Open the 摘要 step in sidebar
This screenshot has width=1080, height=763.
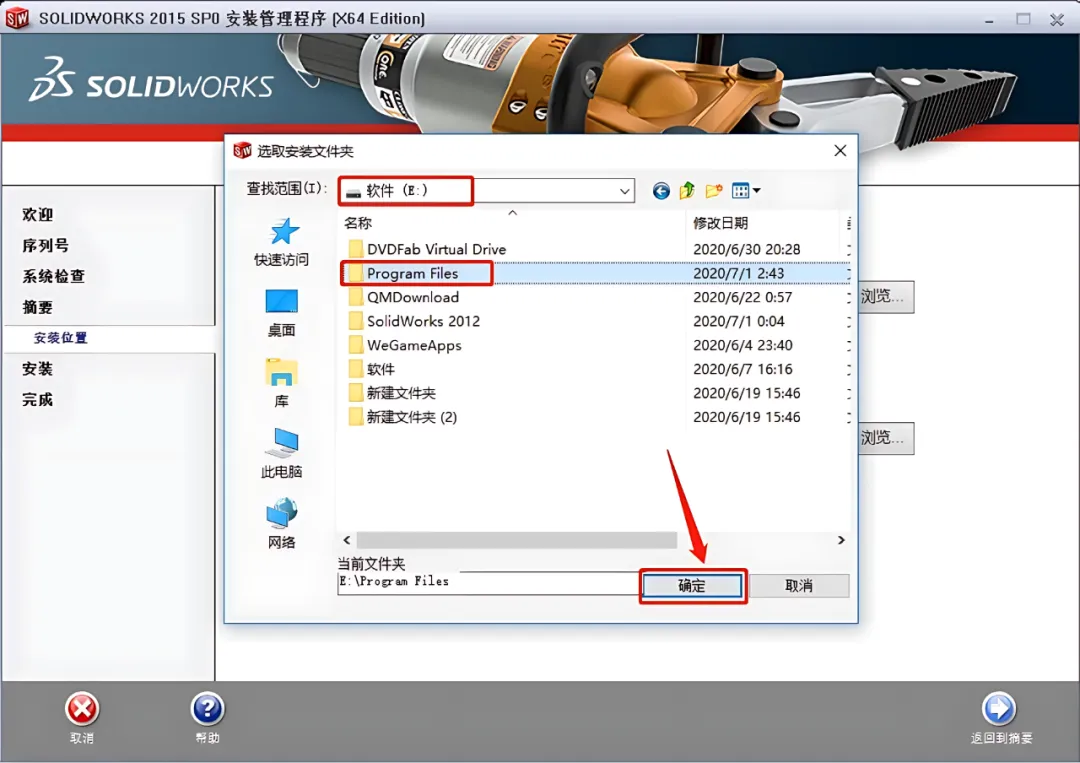[38, 308]
